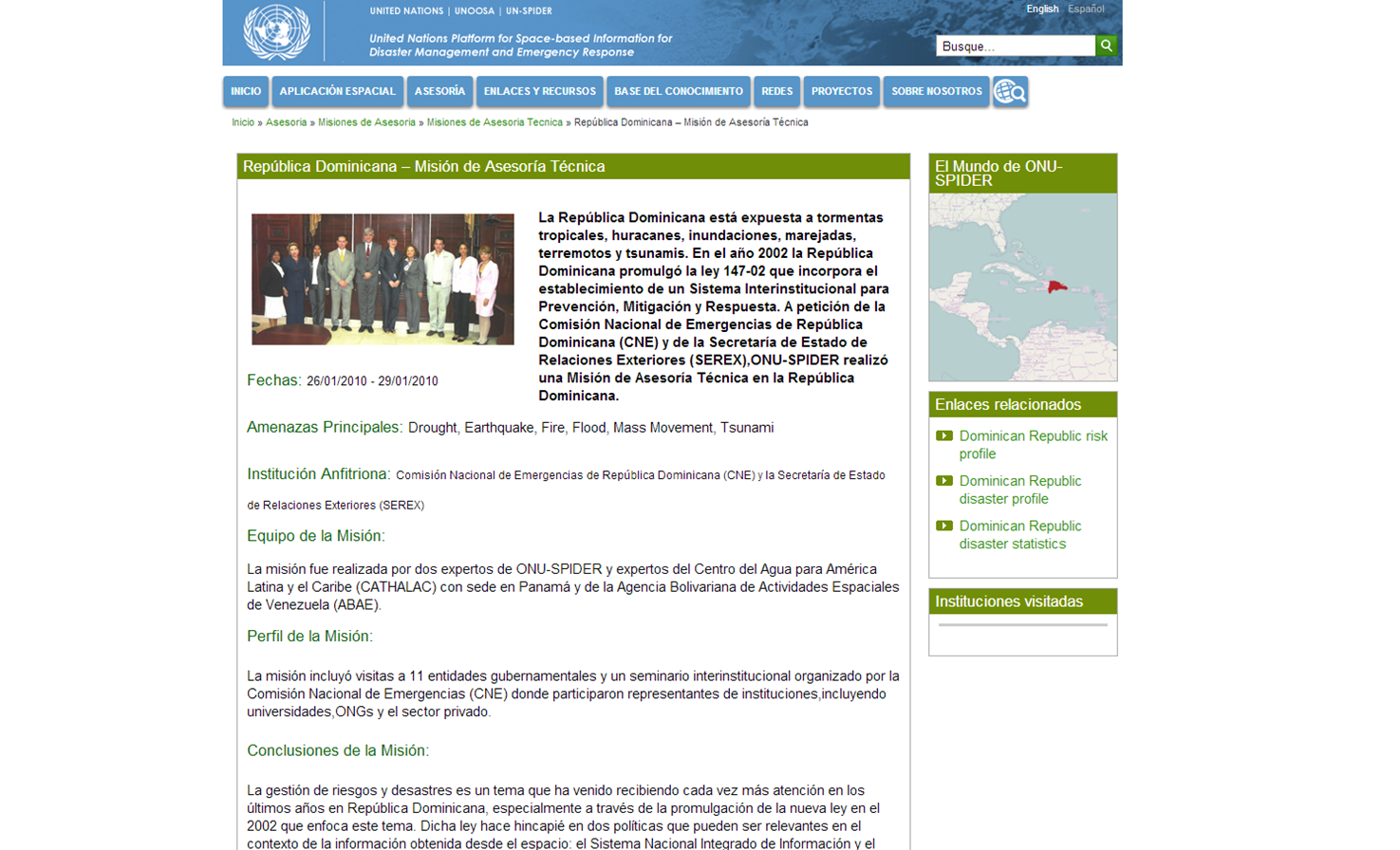This screenshot has height=850, width=1400.
Task: Open the Aplicación Espacial menu
Action: 337,92
